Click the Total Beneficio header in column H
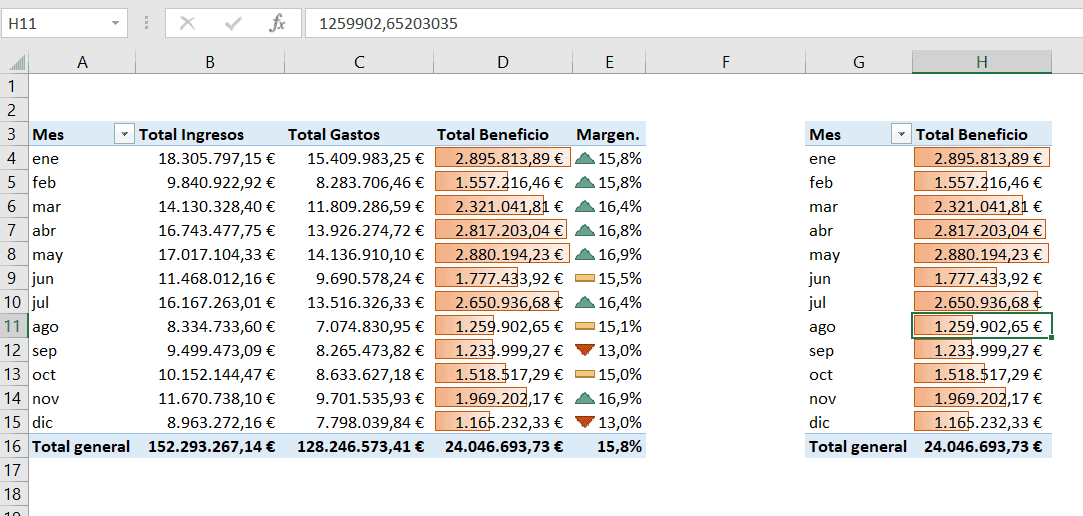Screen dimensions: 1083x516 click(982, 134)
